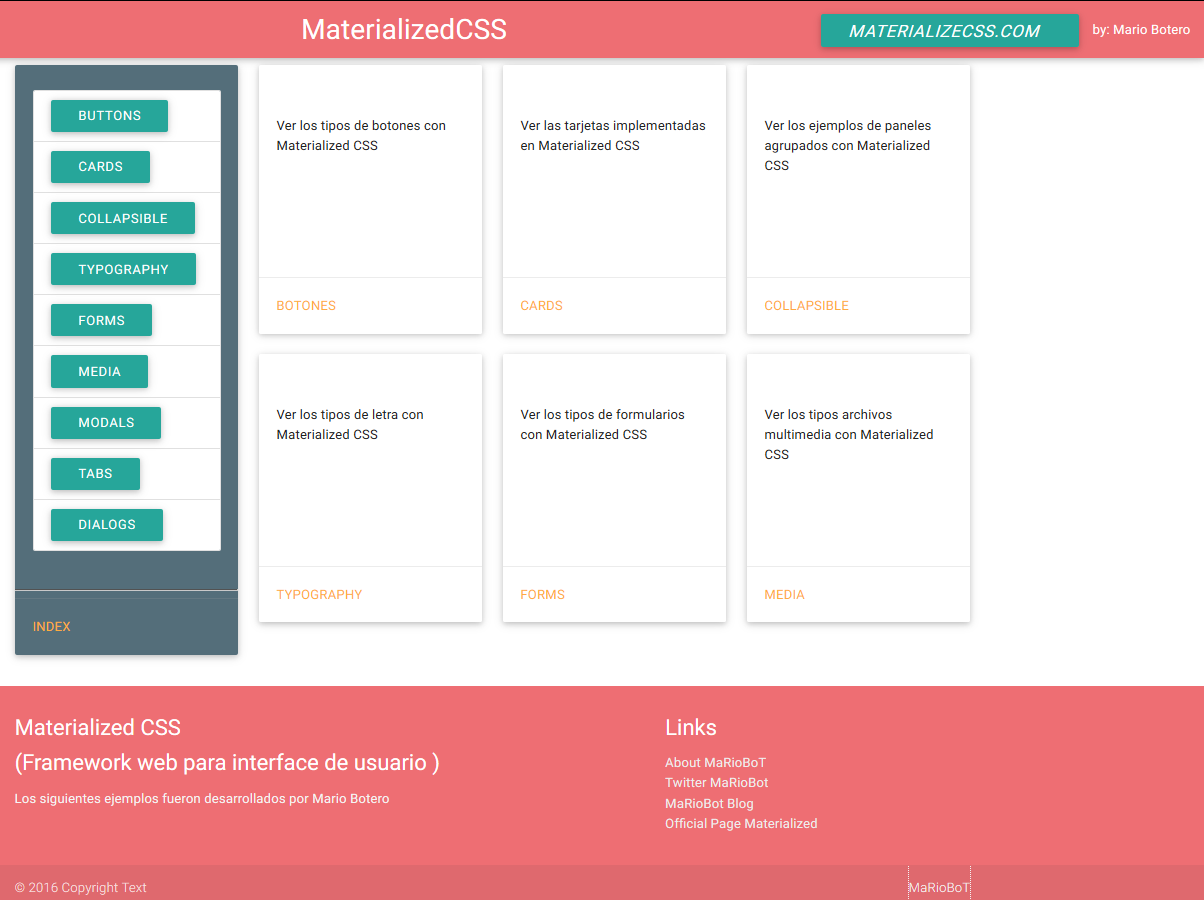Click the 'Ver los tipos de formularios' text
The width and height of the screenshot is (1204, 900).
(603, 425)
